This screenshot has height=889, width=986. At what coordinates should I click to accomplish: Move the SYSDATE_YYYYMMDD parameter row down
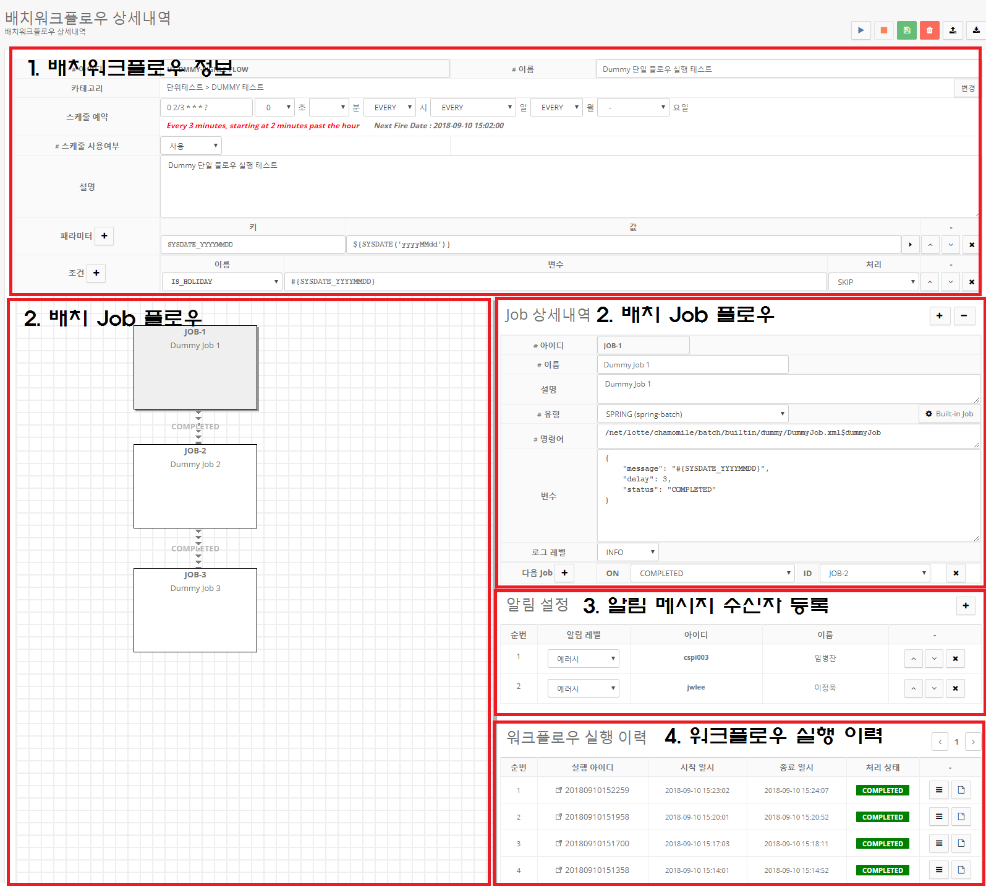point(951,245)
